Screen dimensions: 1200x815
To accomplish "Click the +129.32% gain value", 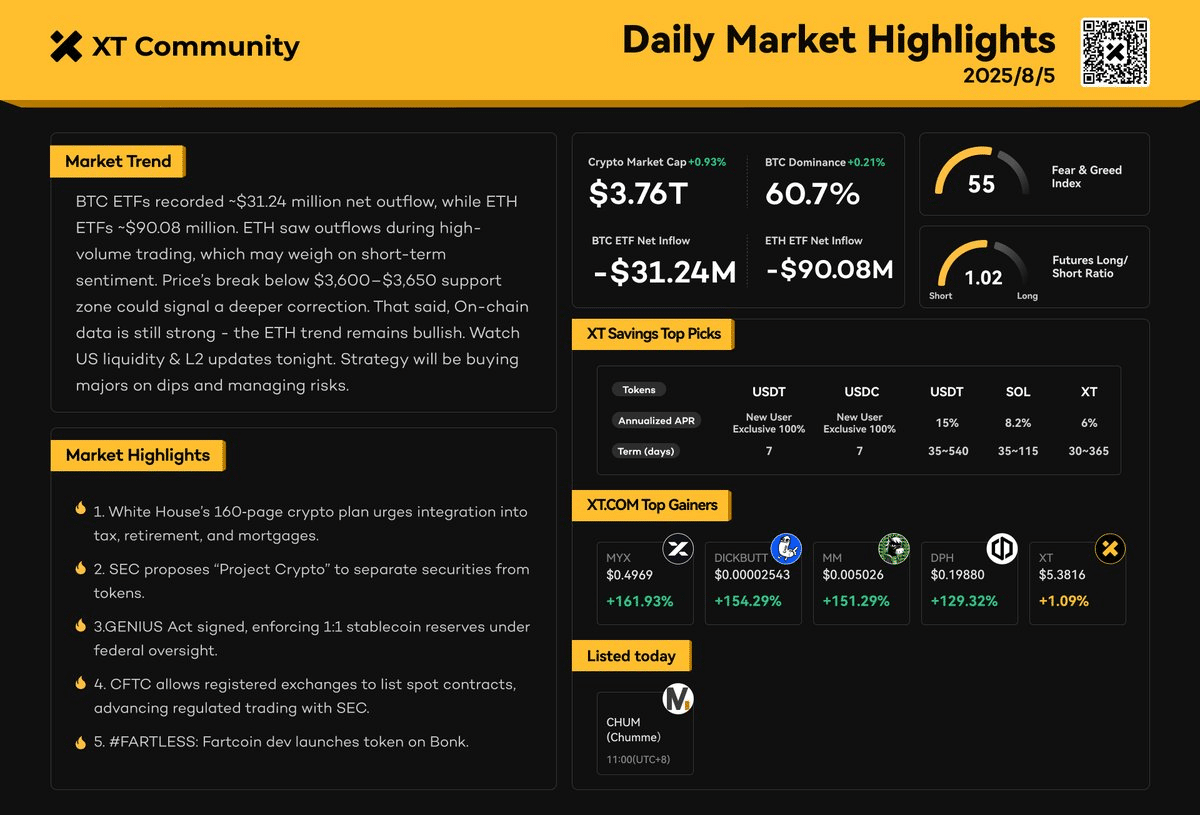I will coord(964,601).
